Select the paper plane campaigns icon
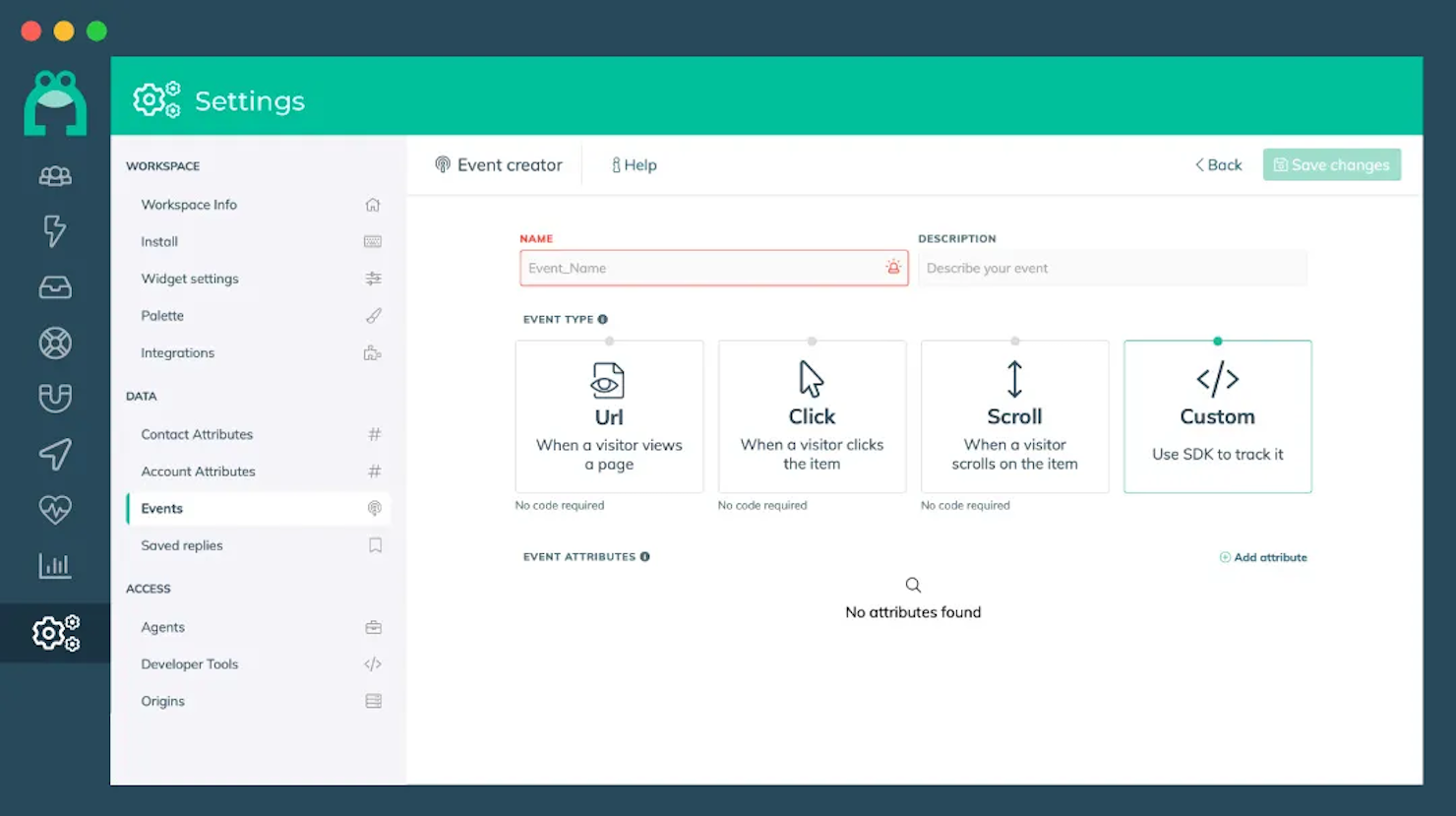This screenshot has width=1456, height=816. click(x=55, y=454)
